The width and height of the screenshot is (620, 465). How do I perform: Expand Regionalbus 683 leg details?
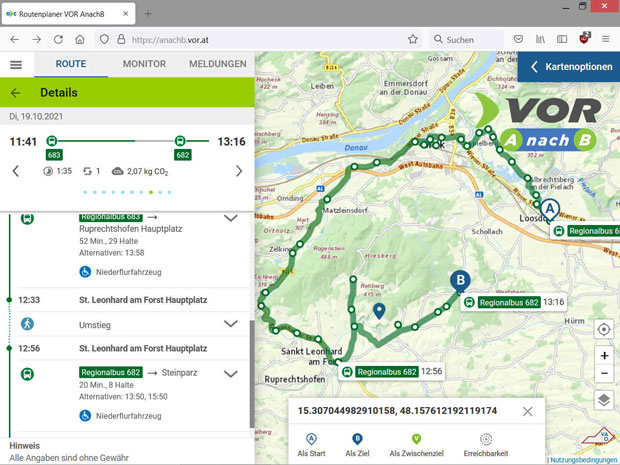pyautogui.click(x=231, y=218)
